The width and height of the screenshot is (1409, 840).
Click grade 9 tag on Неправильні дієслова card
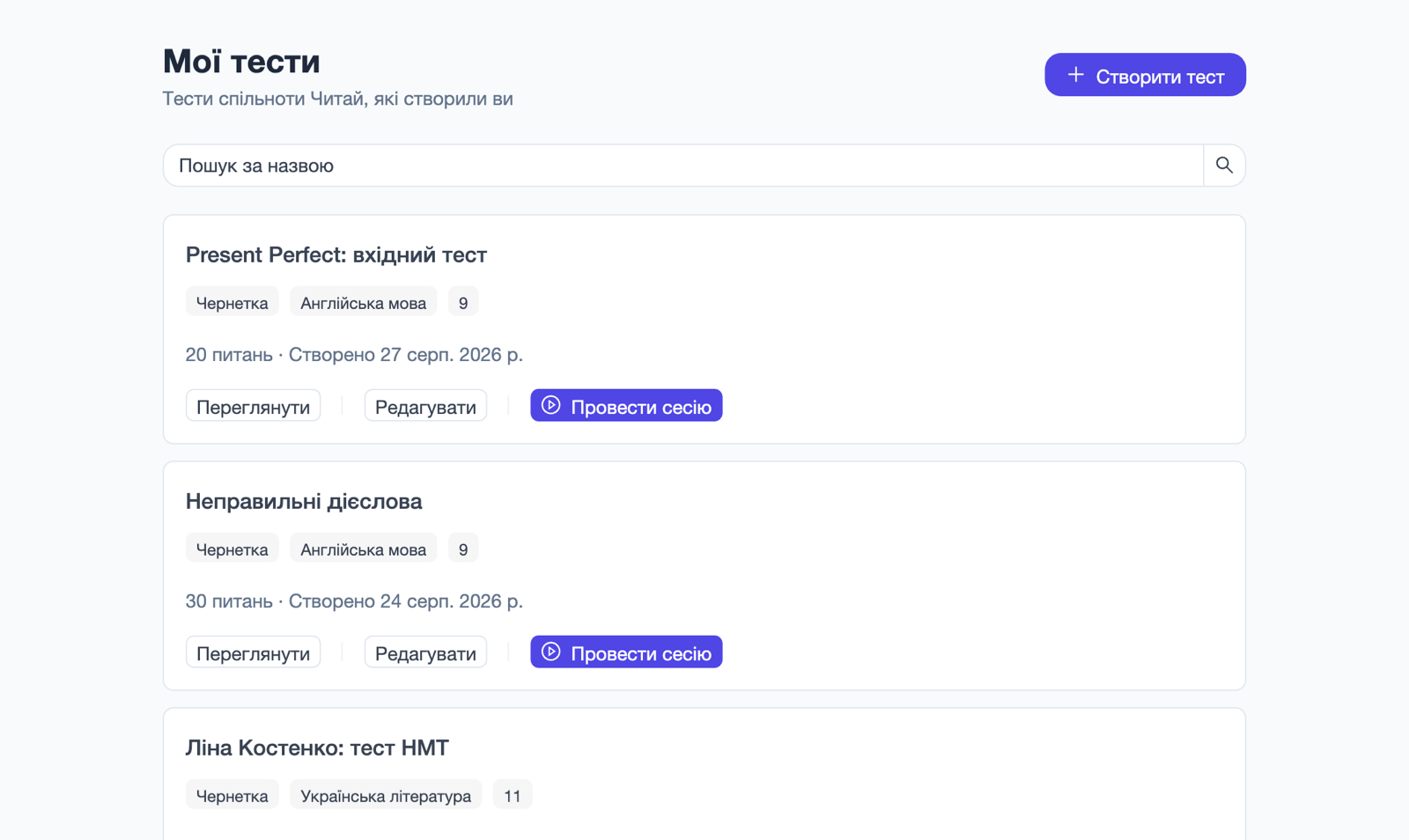point(463,549)
